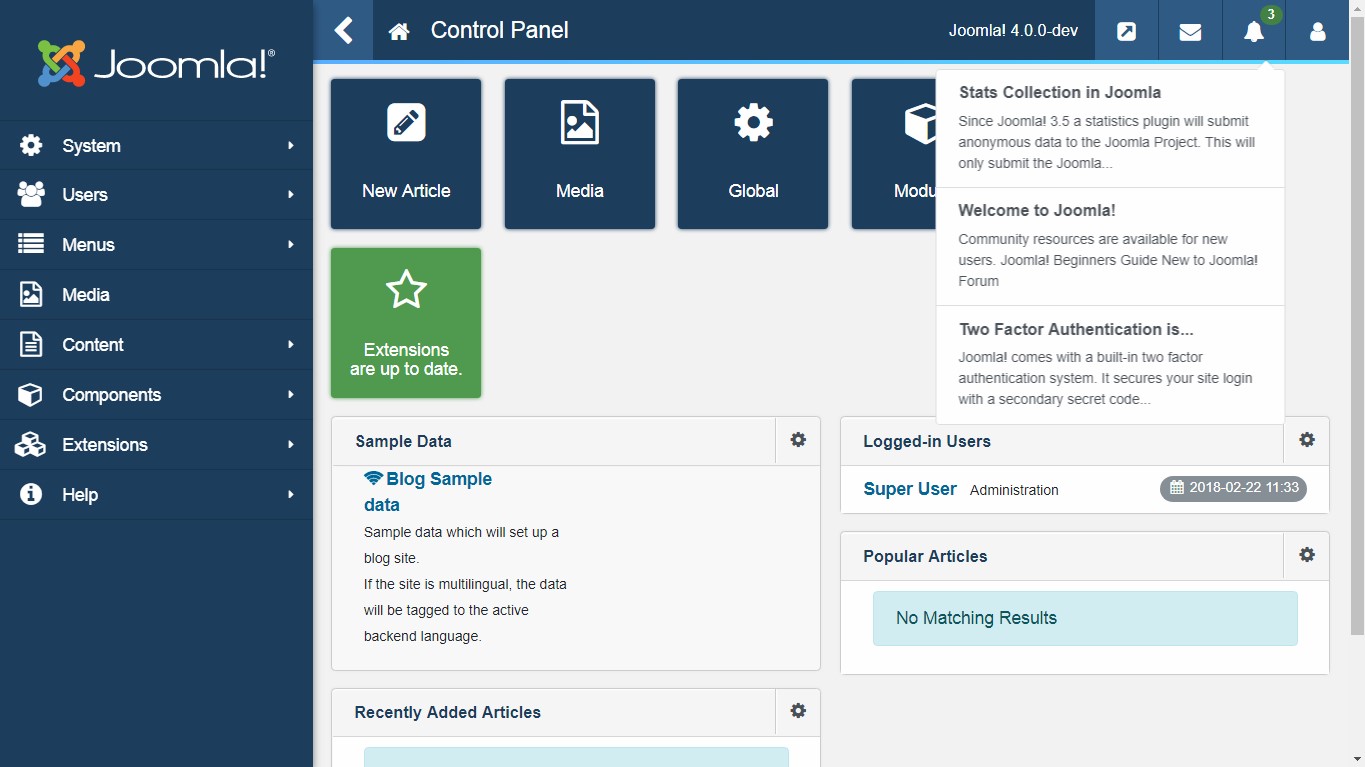Click the Super User link
The height and width of the screenshot is (767, 1365).
(x=910, y=489)
